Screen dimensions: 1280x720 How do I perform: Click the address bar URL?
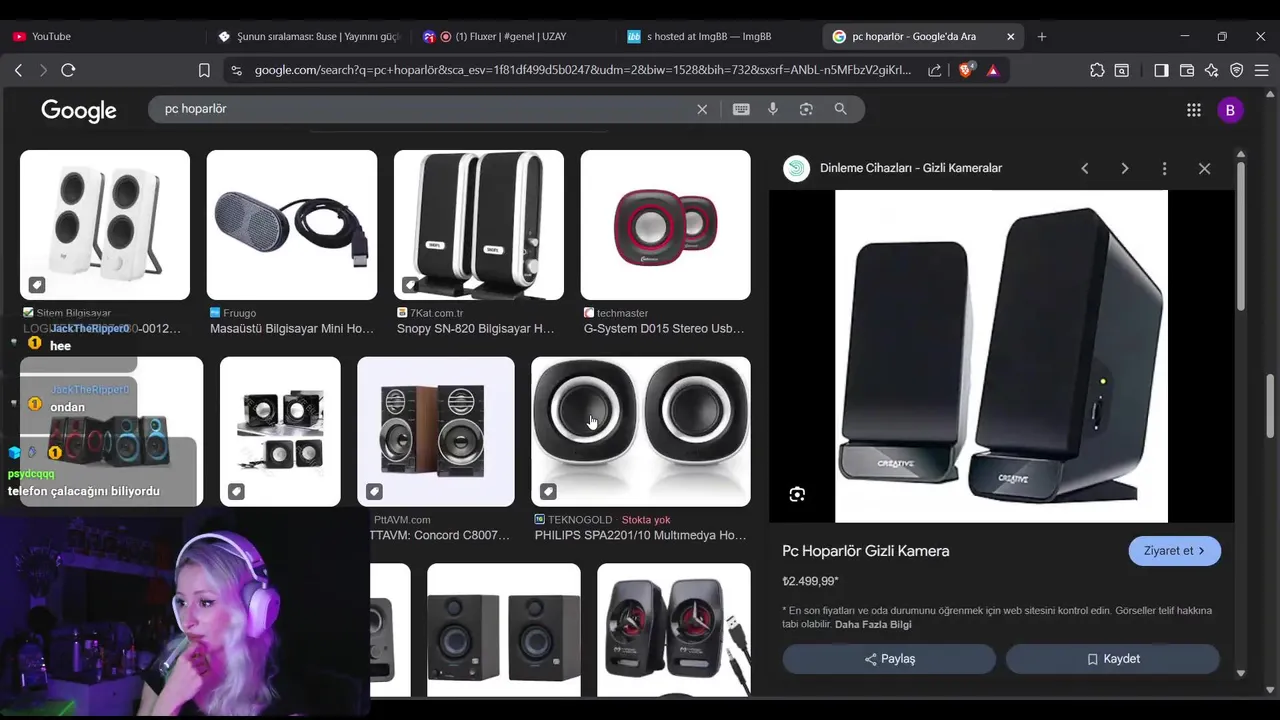coord(582,70)
